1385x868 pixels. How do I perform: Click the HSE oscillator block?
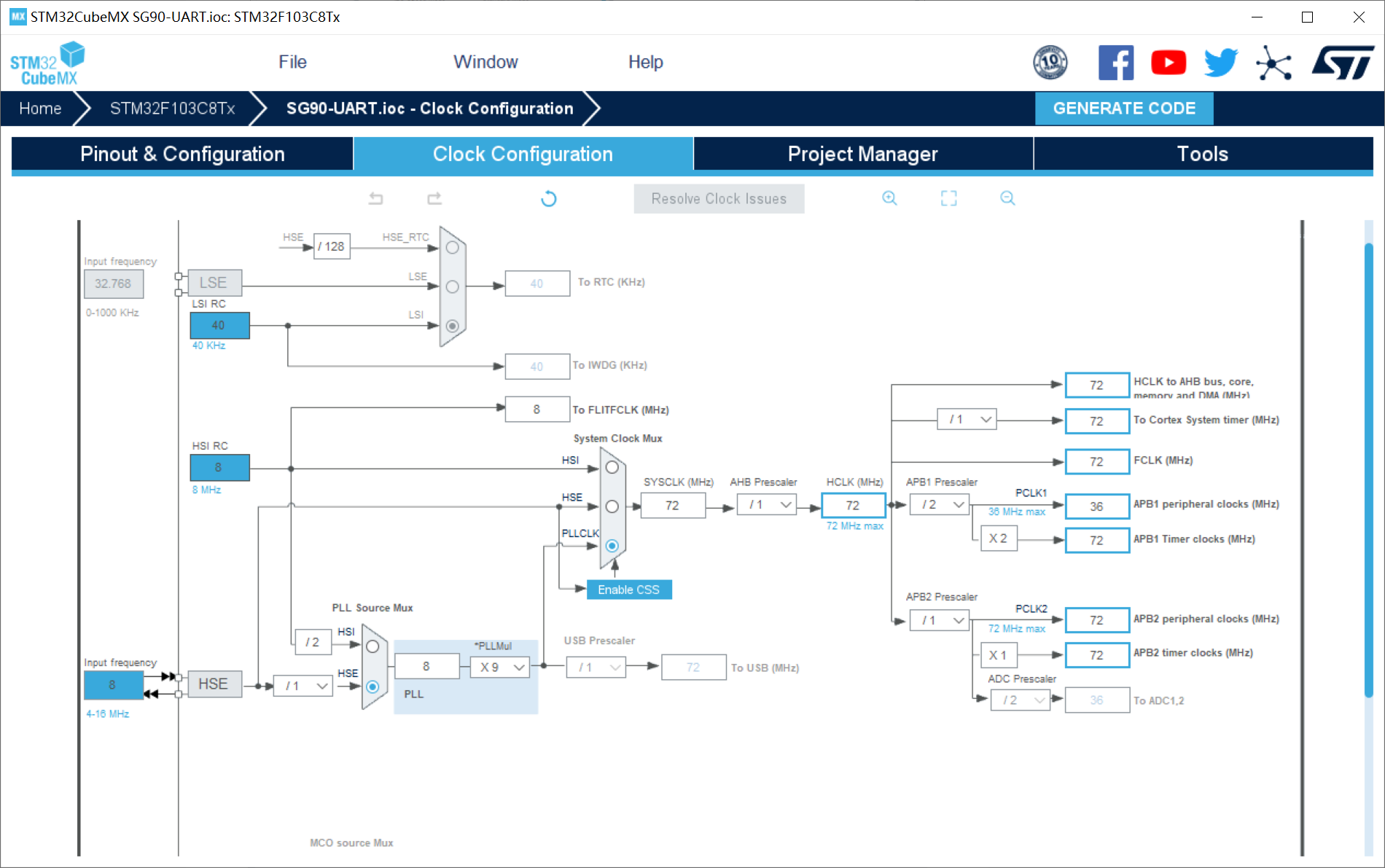pos(214,684)
